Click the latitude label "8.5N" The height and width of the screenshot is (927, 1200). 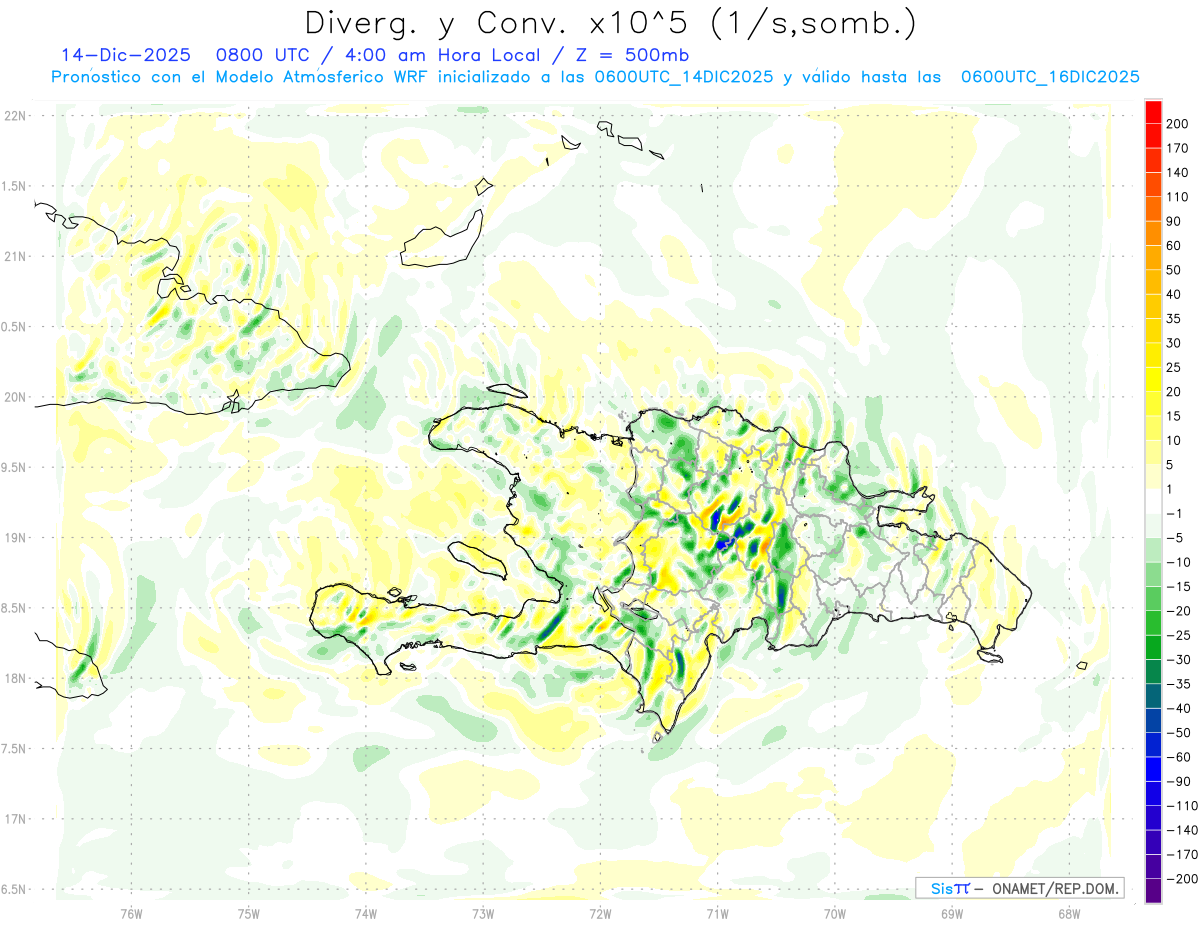click(14, 608)
